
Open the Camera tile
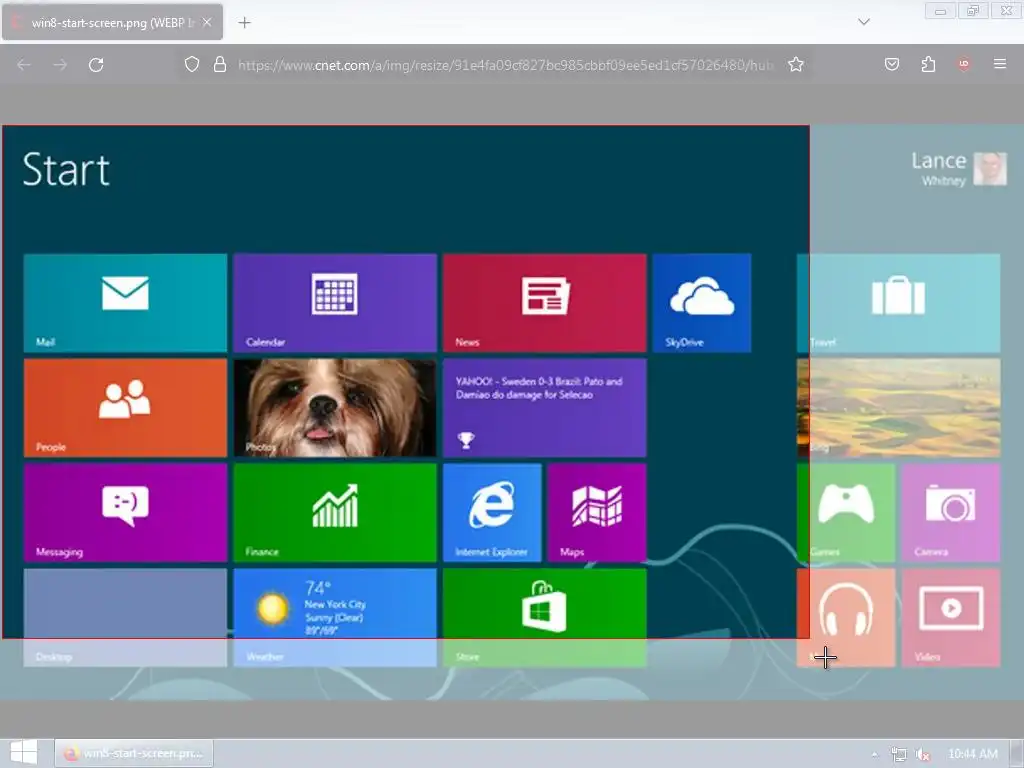(x=951, y=513)
